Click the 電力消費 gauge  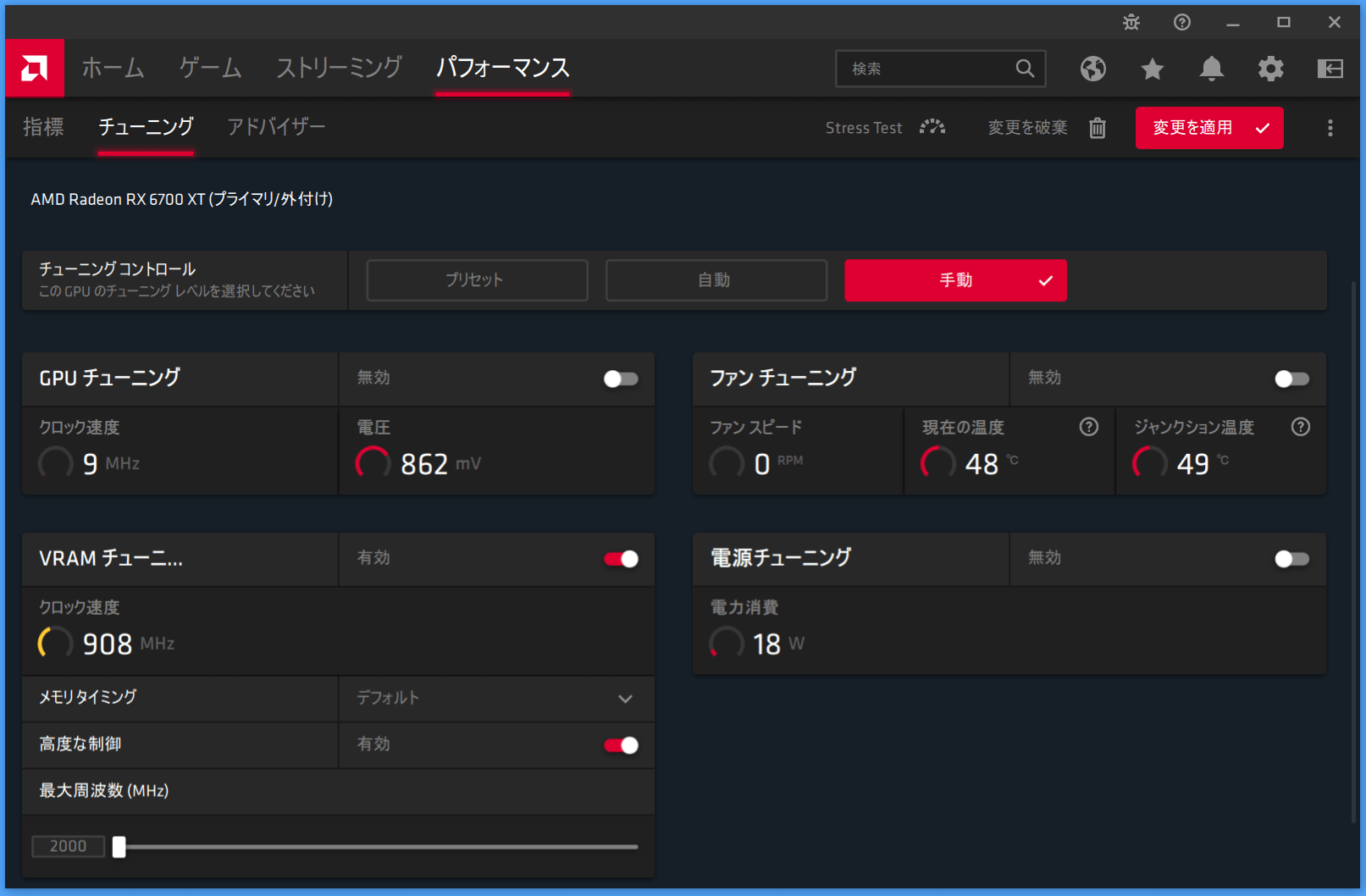[727, 644]
